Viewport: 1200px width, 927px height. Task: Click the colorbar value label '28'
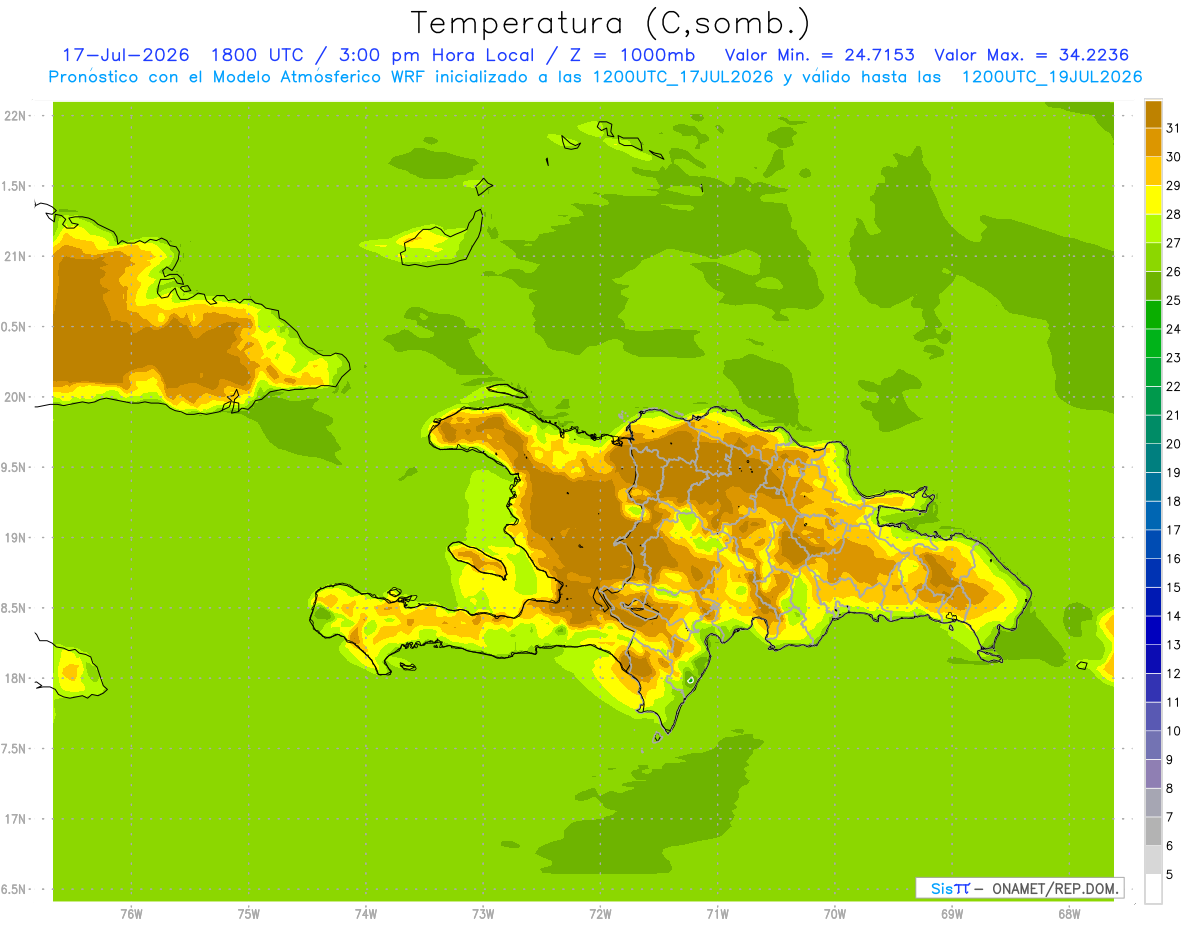(1173, 214)
